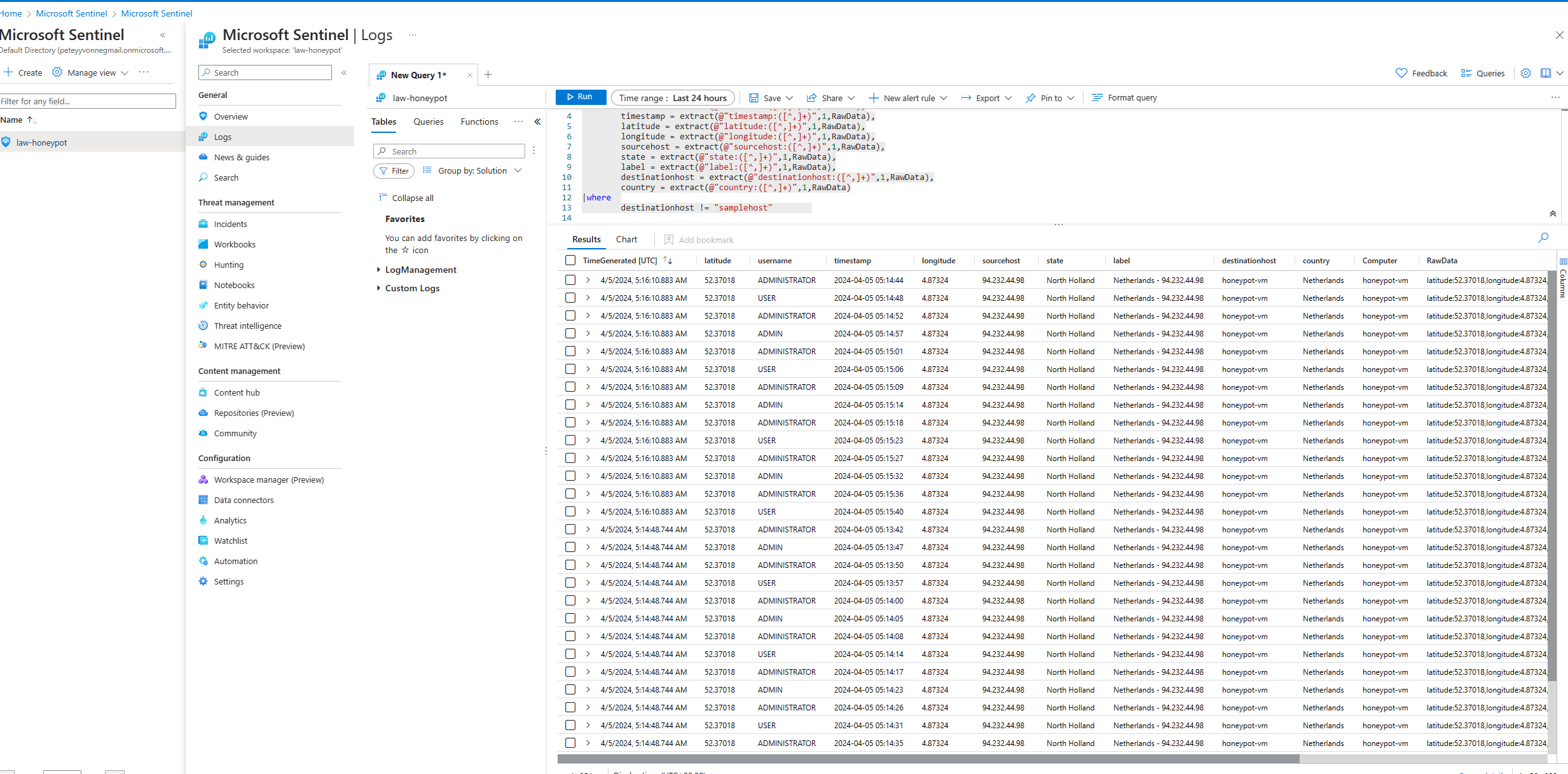Change the Time range: Last 24 hours
1568x774 pixels.
click(673, 98)
